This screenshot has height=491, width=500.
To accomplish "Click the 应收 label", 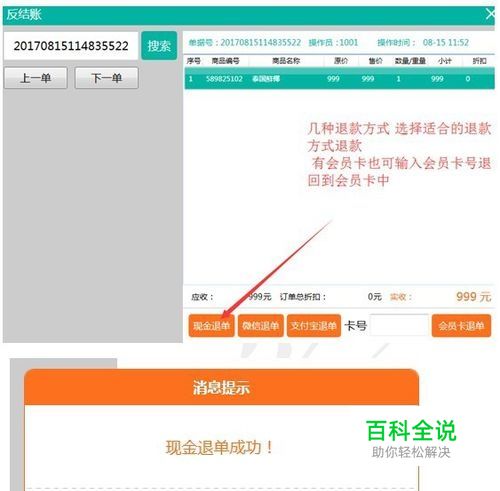I will [x=202, y=297].
